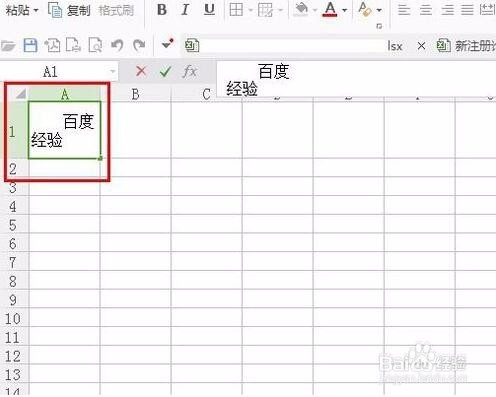Open the fill color dropdown arrow
This screenshot has height=397, width=496.
tap(315, 10)
